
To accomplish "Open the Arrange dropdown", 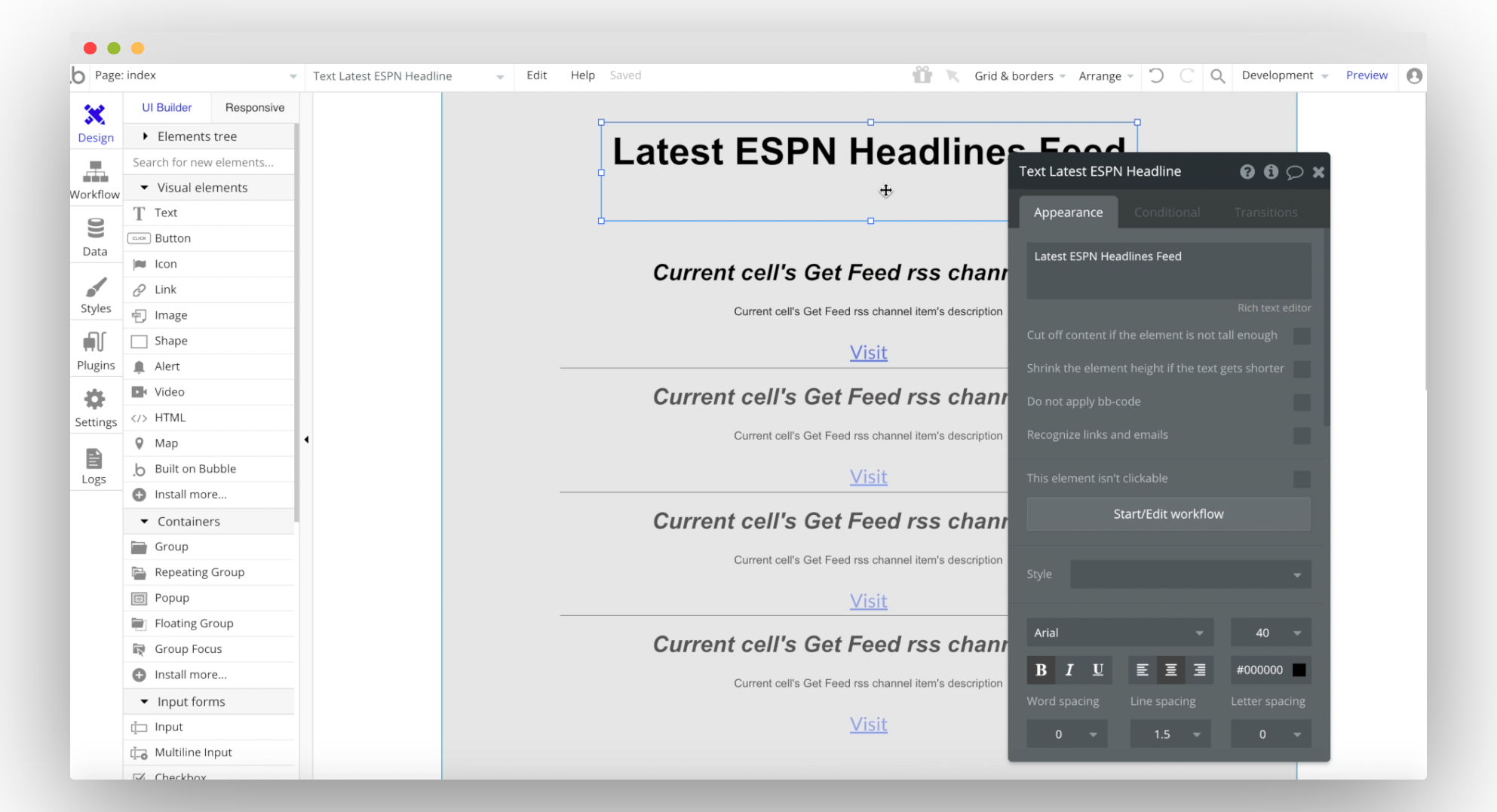I will coord(1106,76).
